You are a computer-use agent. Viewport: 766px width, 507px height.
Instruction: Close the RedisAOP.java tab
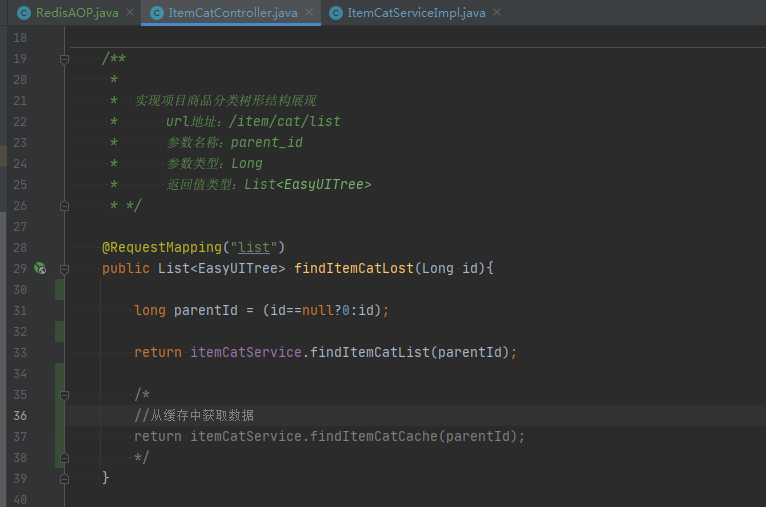[130, 12]
